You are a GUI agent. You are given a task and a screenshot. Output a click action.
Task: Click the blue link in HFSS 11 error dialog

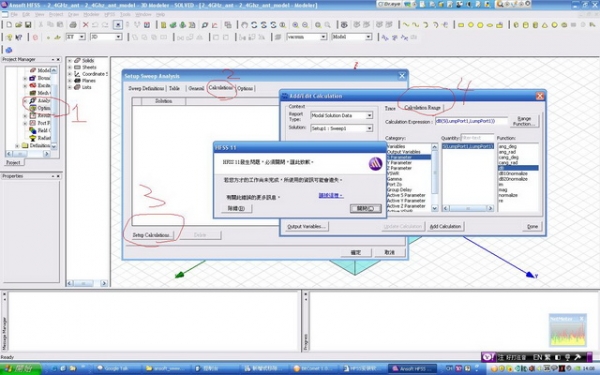point(331,196)
